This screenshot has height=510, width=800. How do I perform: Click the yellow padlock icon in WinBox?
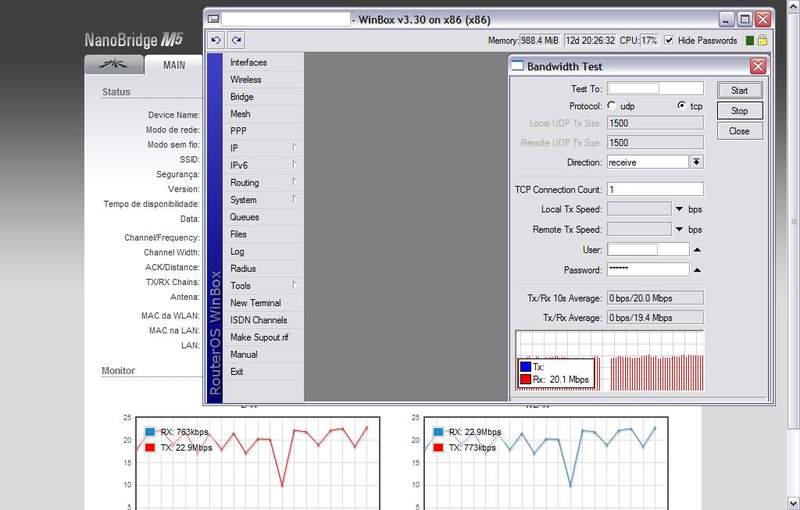[x=762, y=40]
